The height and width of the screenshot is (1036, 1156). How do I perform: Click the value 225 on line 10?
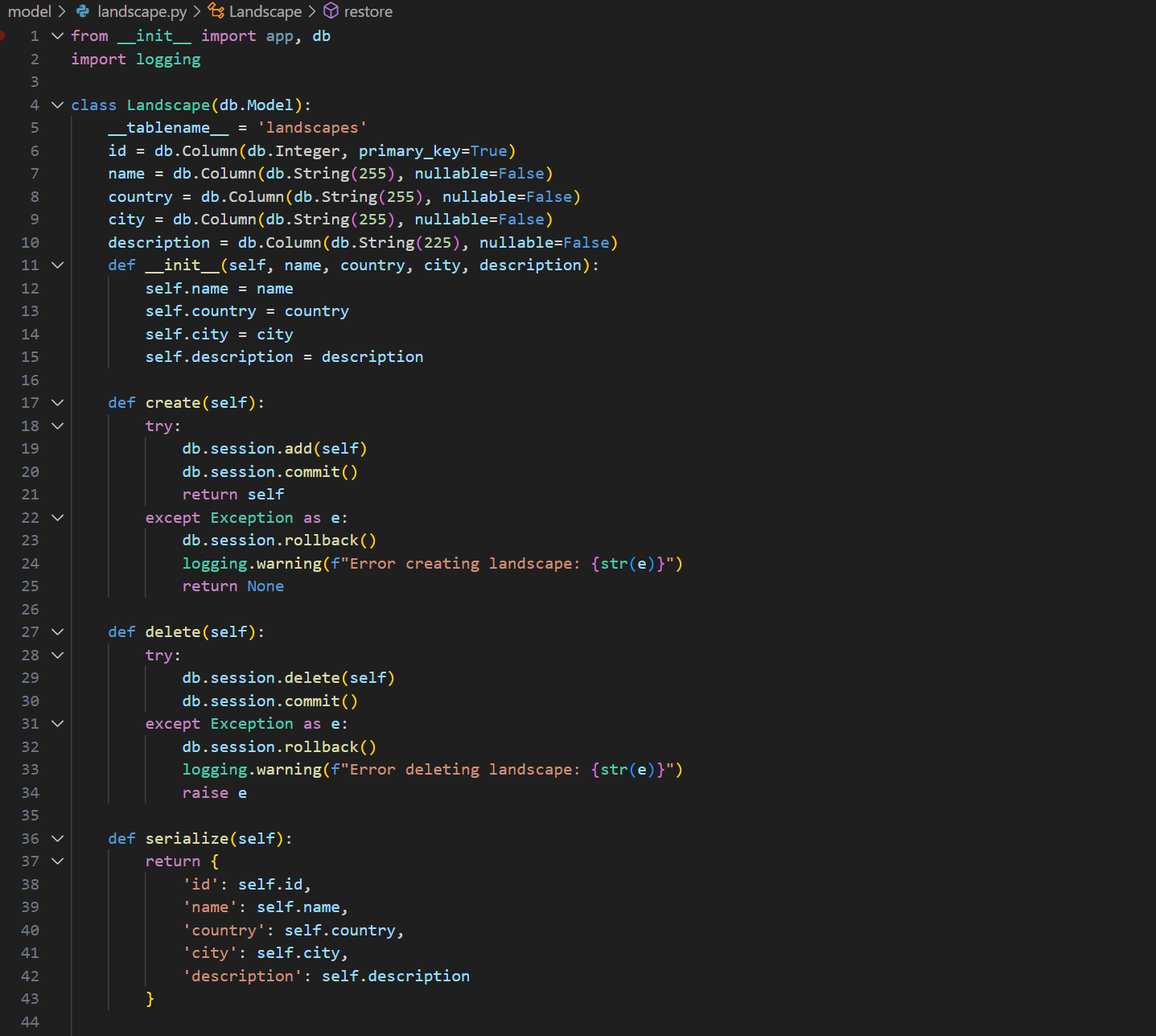coord(438,242)
